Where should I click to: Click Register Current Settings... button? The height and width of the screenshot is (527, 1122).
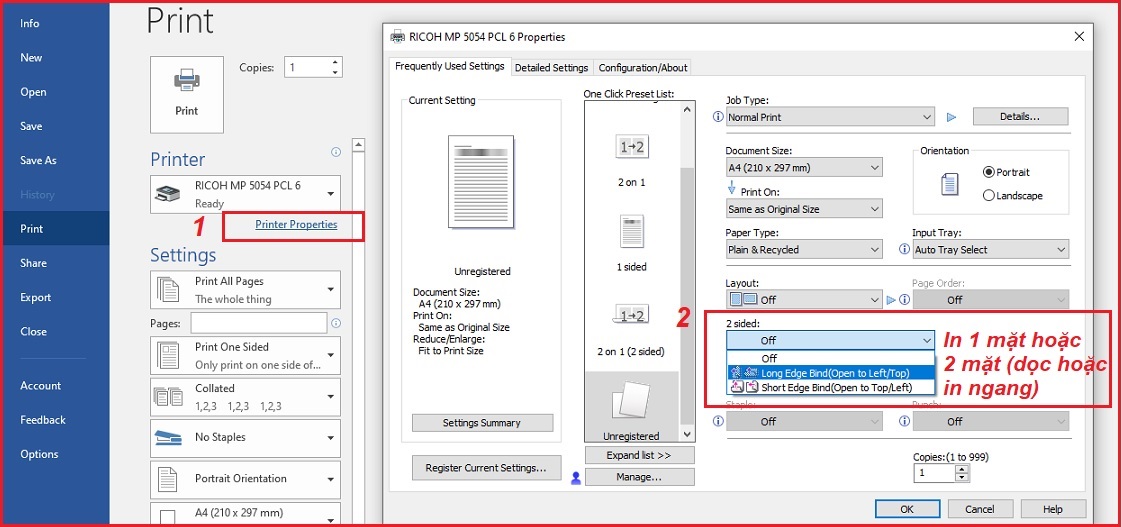pos(487,468)
